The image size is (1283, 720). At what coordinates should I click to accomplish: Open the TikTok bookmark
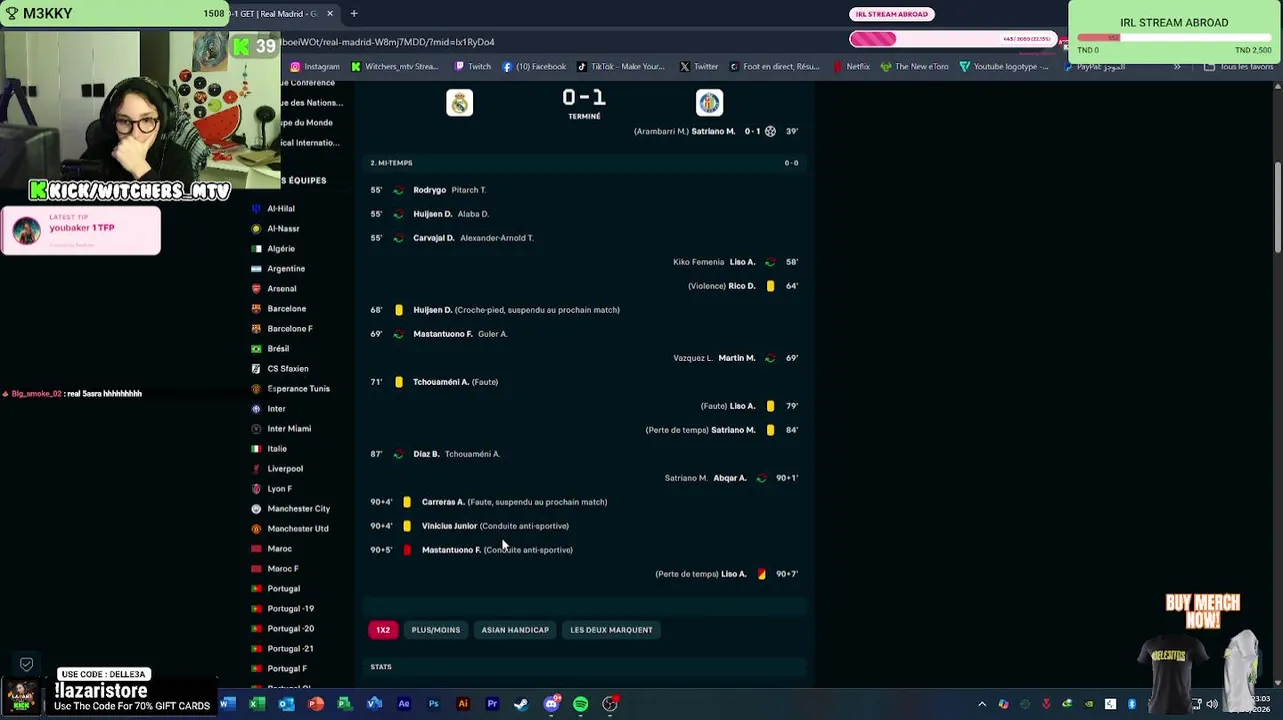click(620, 67)
